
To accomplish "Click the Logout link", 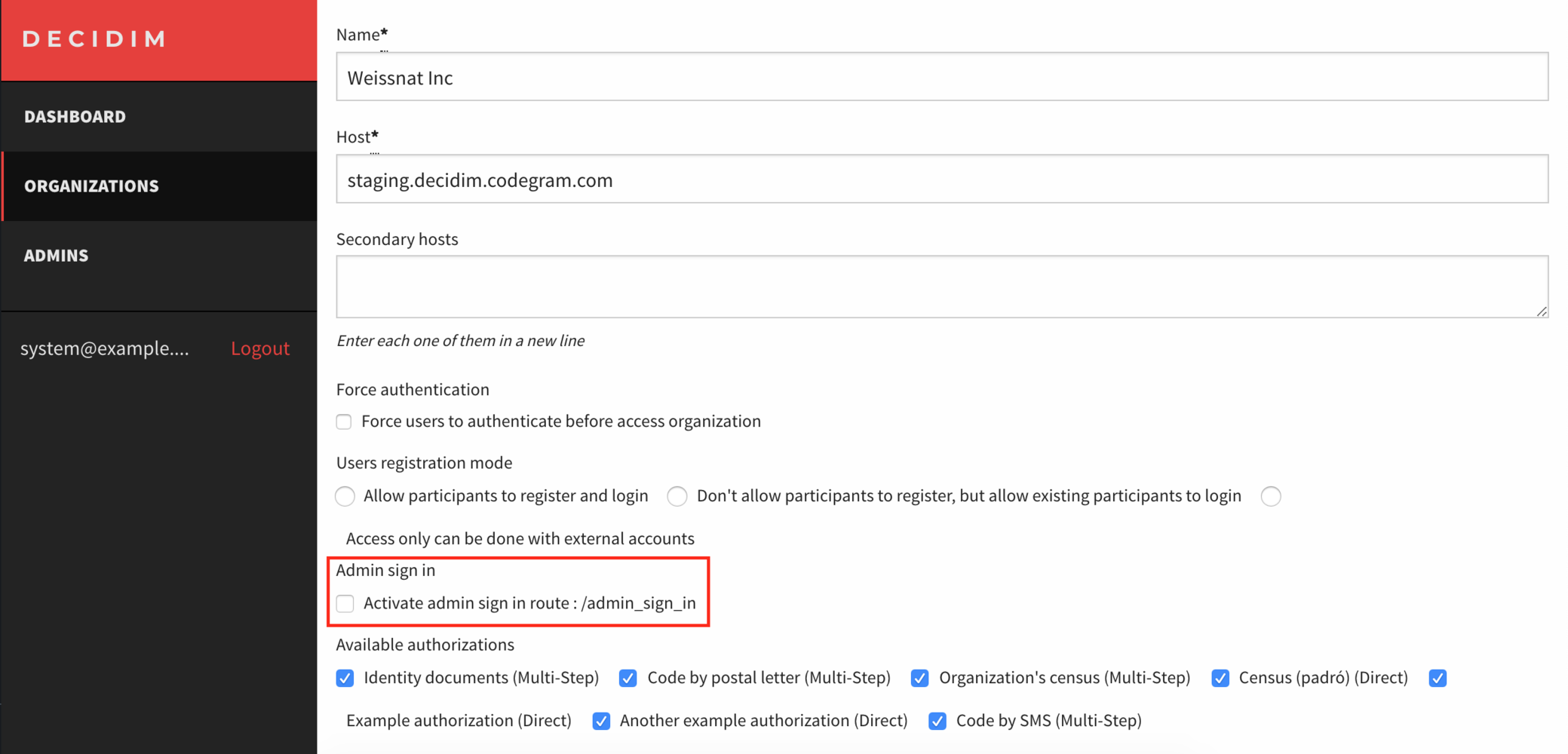I will [x=260, y=348].
